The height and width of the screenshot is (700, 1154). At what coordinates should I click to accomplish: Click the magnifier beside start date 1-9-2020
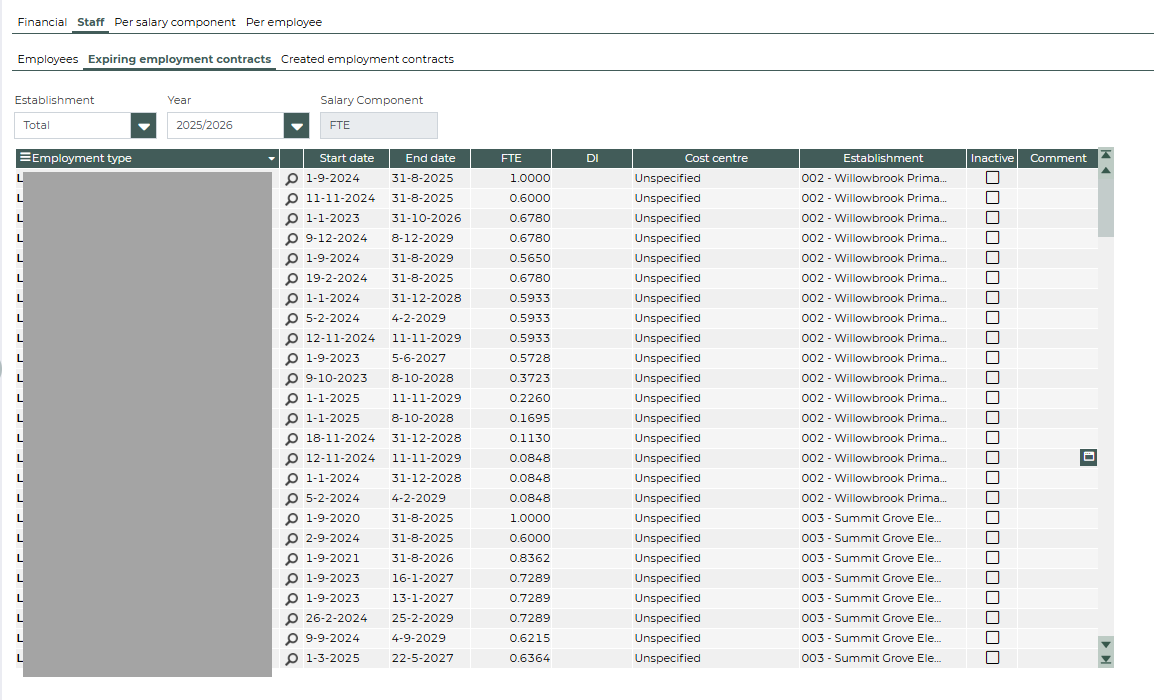click(292, 519)
